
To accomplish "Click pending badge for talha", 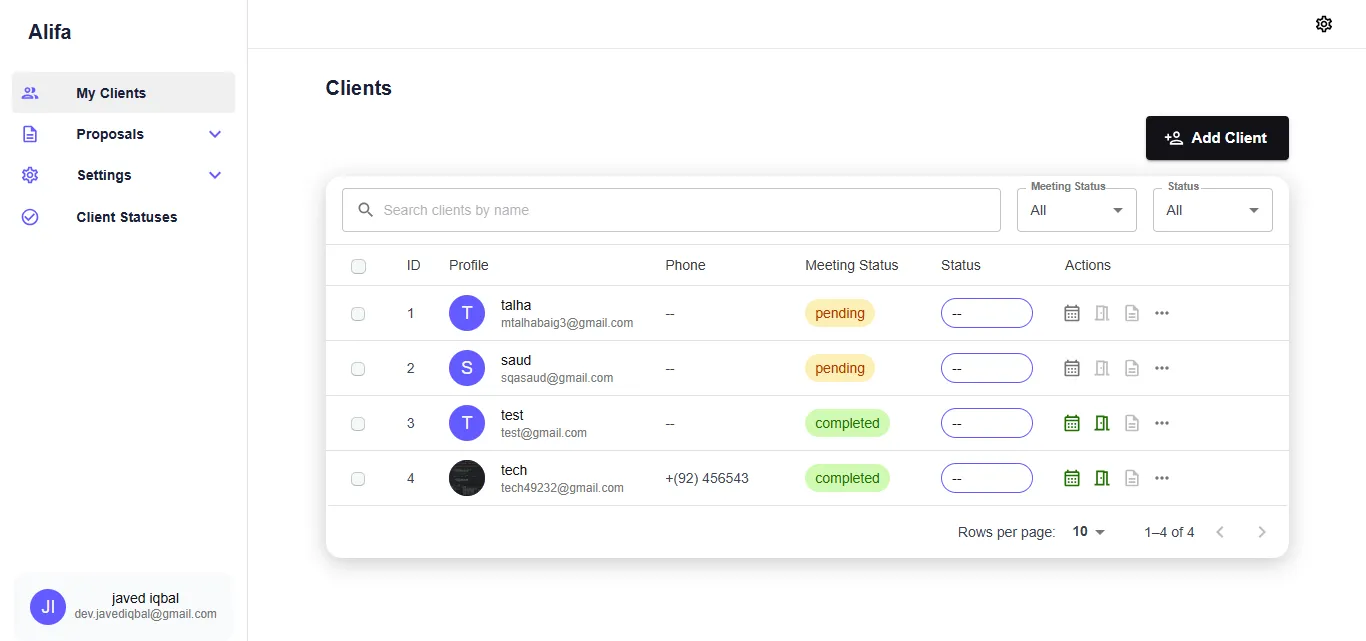I will [840, 313].
